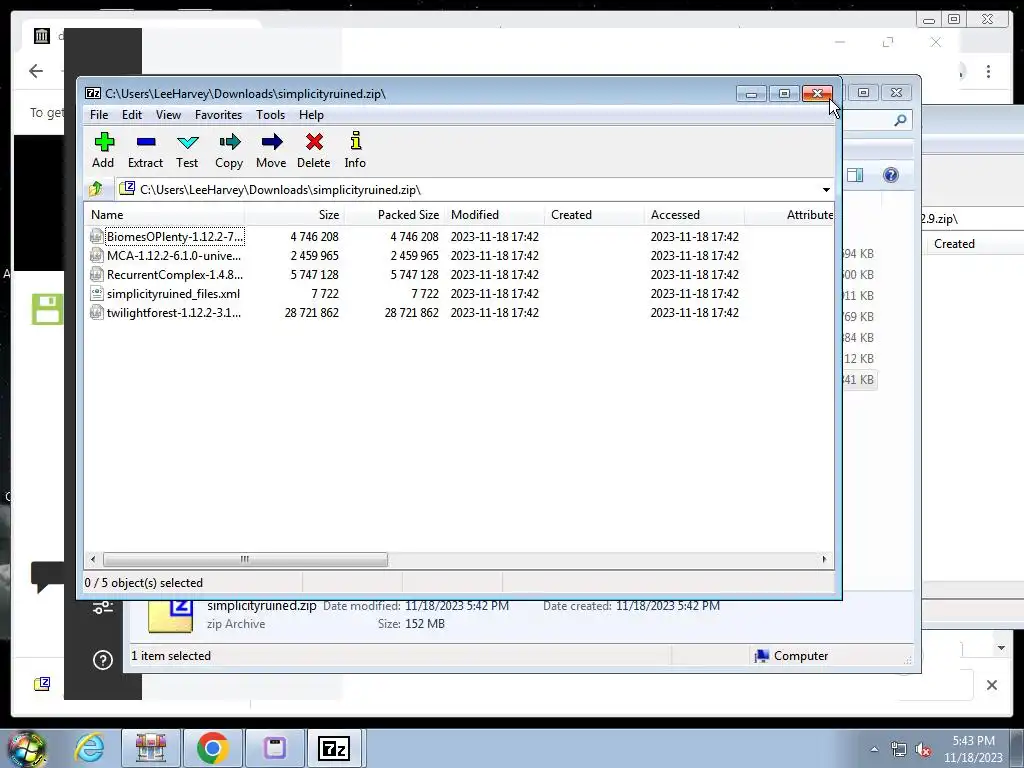Select simplicityruined_files.xml
The width and height of the screenshot is (1024, 768).
pos(173,294)
